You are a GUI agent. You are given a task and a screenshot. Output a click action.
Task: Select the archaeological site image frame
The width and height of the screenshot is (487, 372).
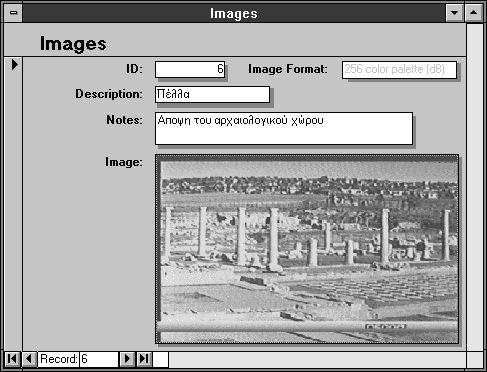click(307, 249)
